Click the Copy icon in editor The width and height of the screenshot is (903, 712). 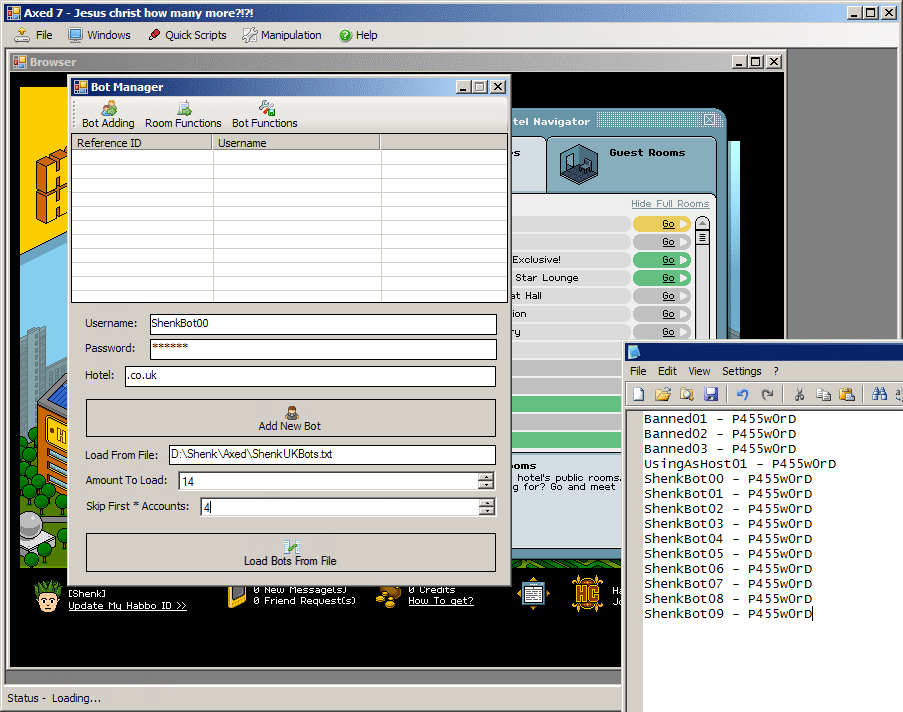[824, 395]
